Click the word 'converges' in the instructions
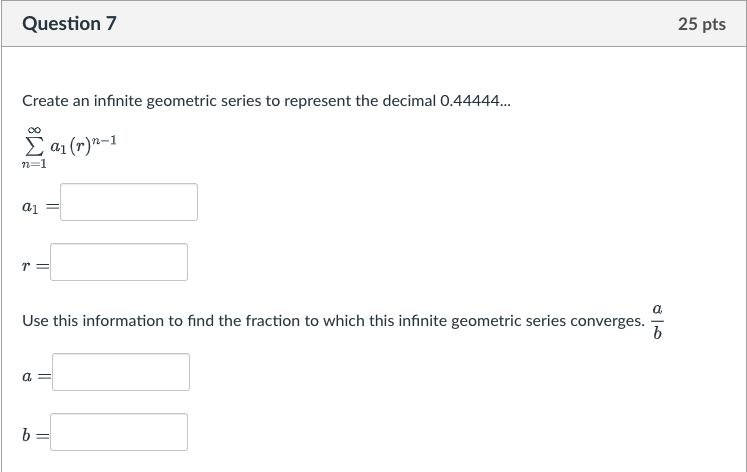Image resolution: width=747 pixels, height=472 pixels. [x=603, y=322]
